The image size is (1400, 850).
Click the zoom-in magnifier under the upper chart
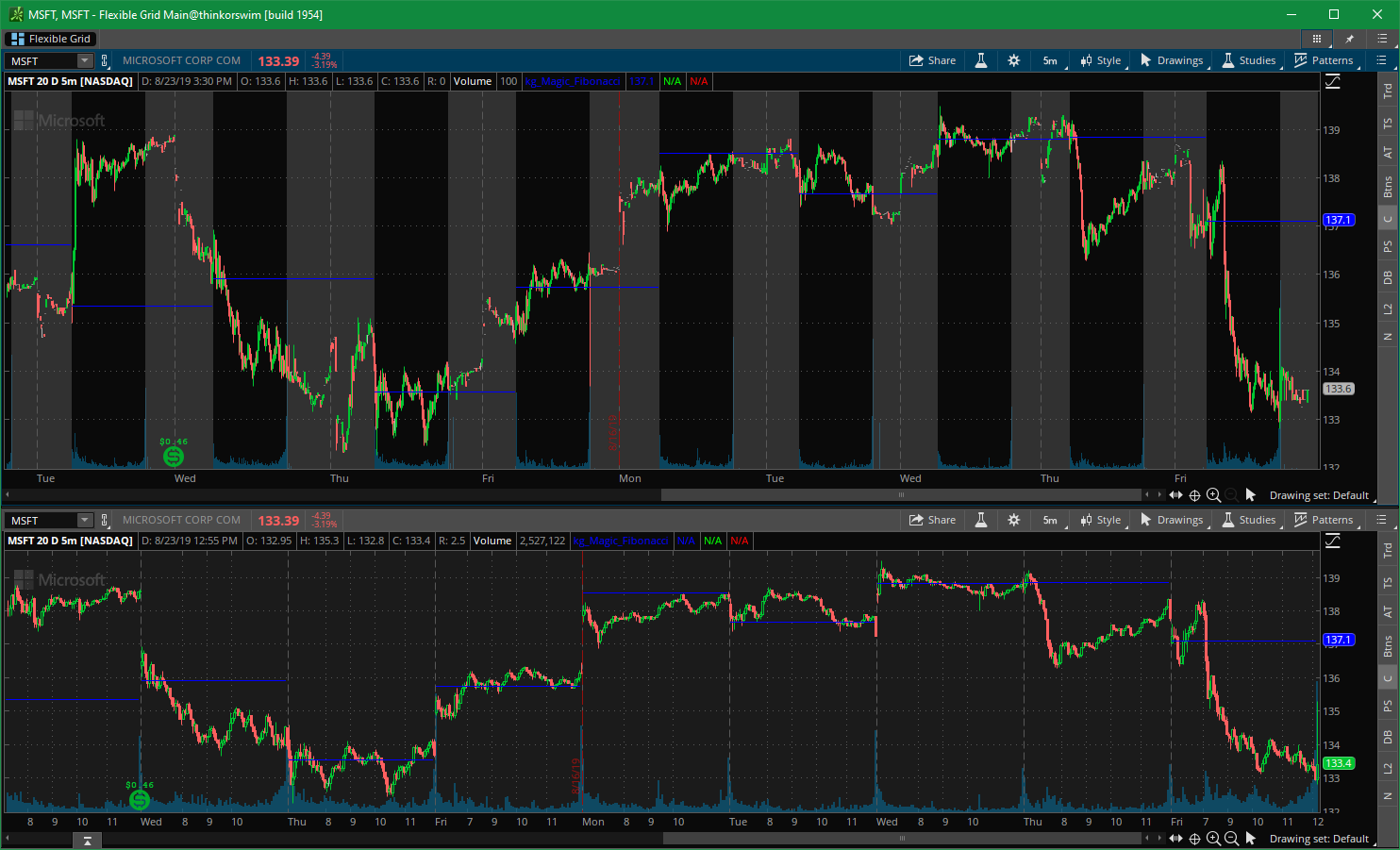[x=1213, y=495]
